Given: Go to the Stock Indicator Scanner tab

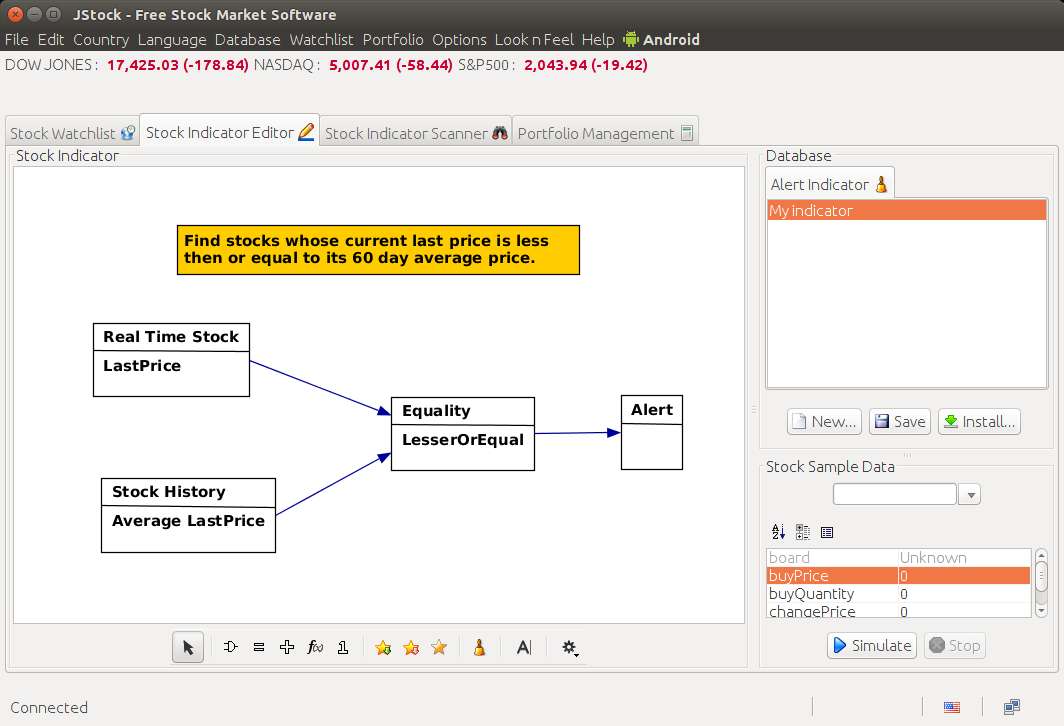Looking at the screenshot, I should (415, 133).
